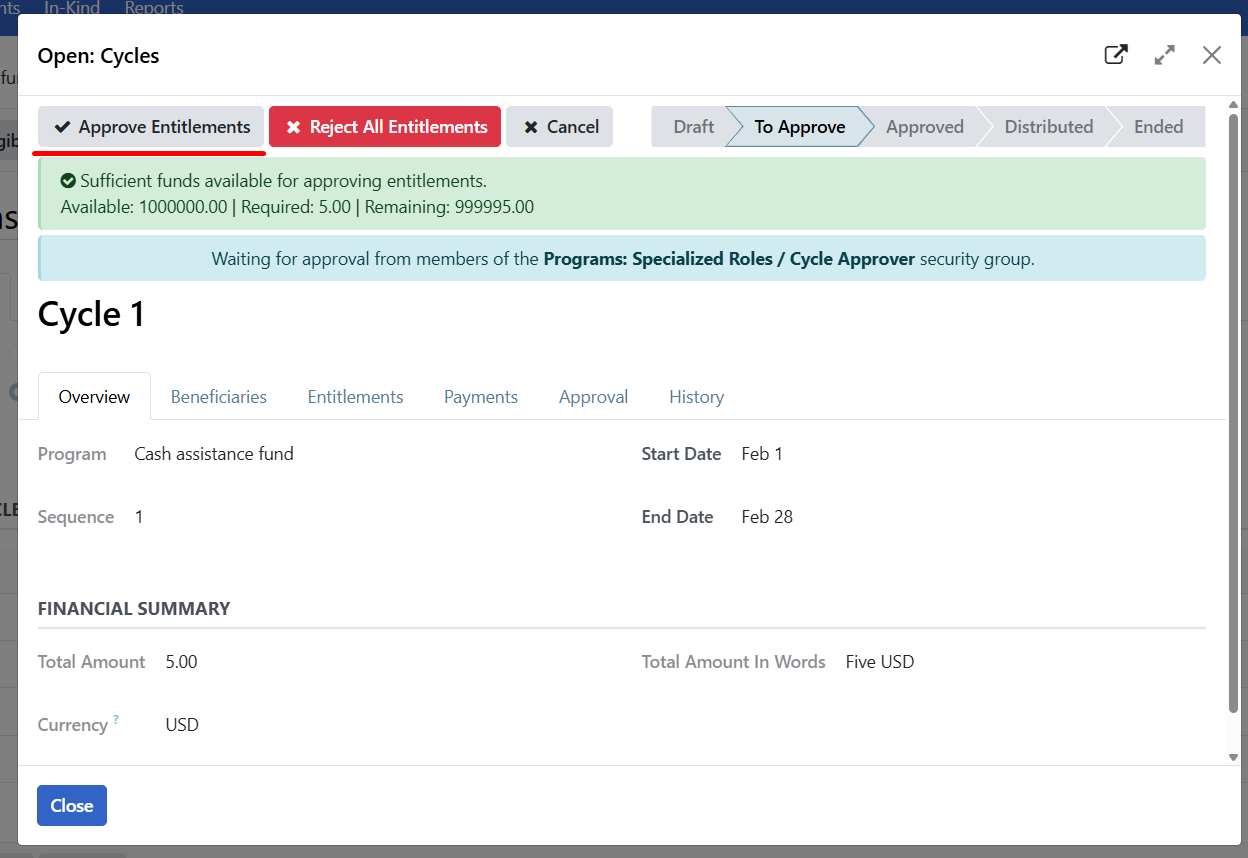View the Payments tab

pos(480,396)
